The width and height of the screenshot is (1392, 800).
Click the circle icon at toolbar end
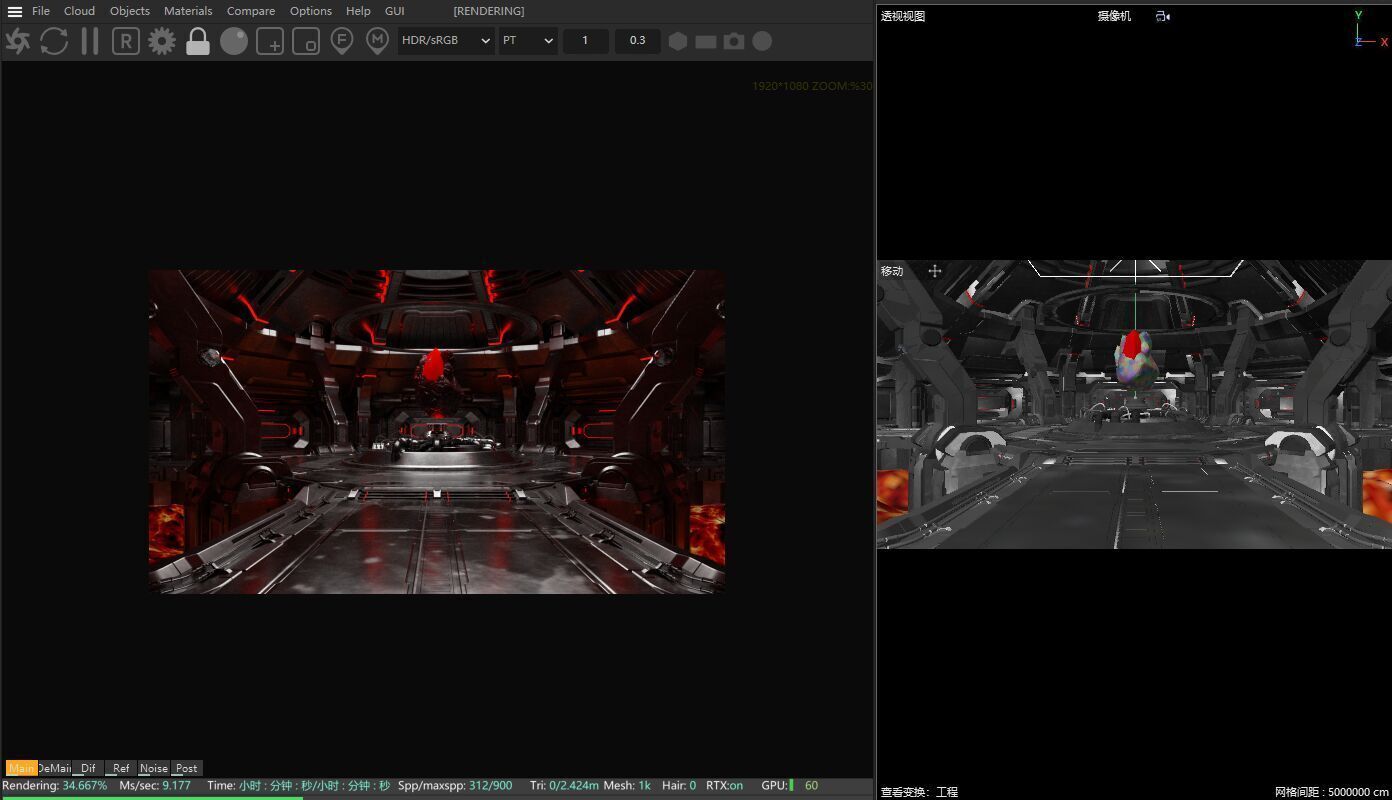point(762,41)
